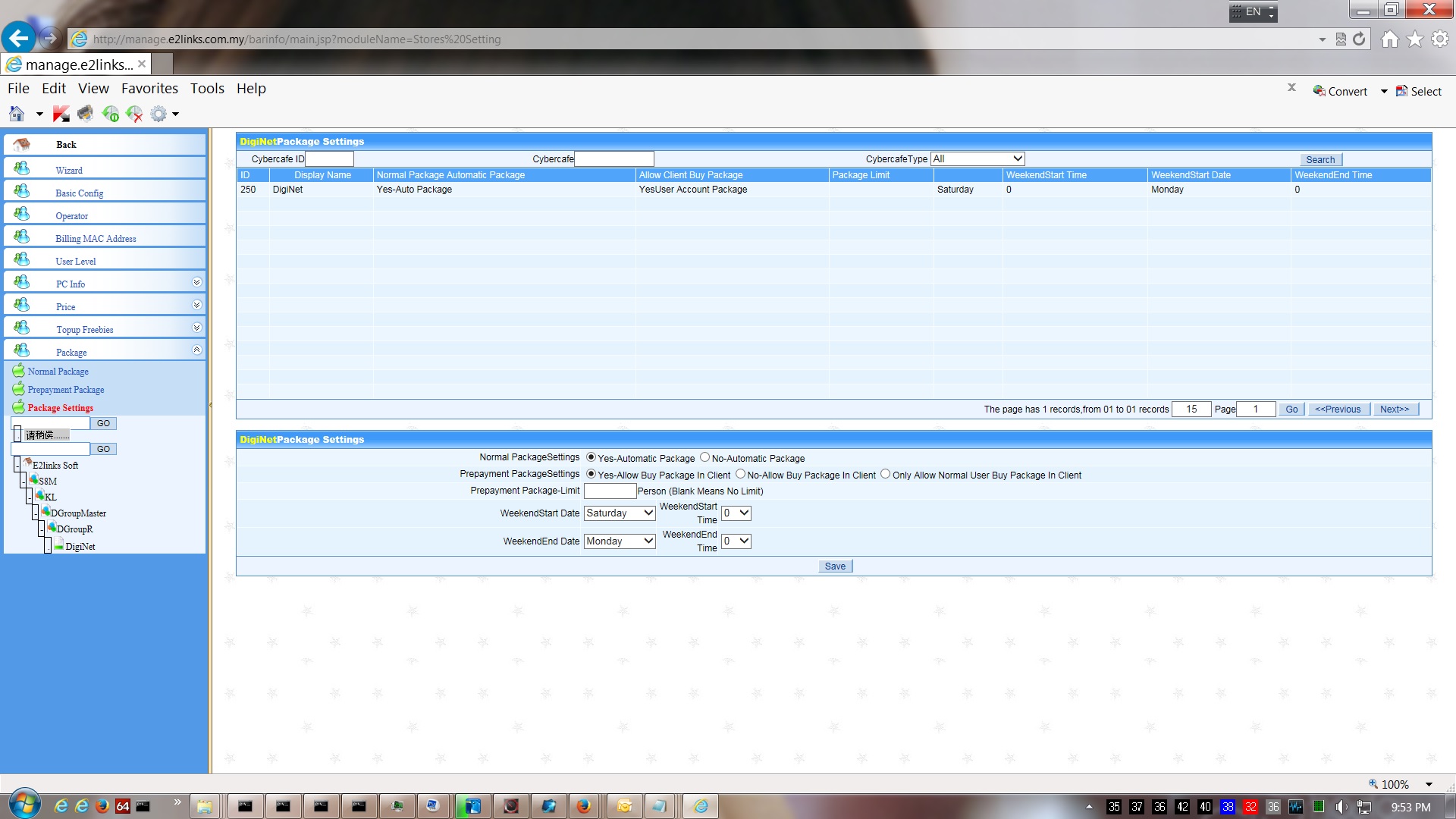Open the CybercafeType dropdown

pos(977,158)
